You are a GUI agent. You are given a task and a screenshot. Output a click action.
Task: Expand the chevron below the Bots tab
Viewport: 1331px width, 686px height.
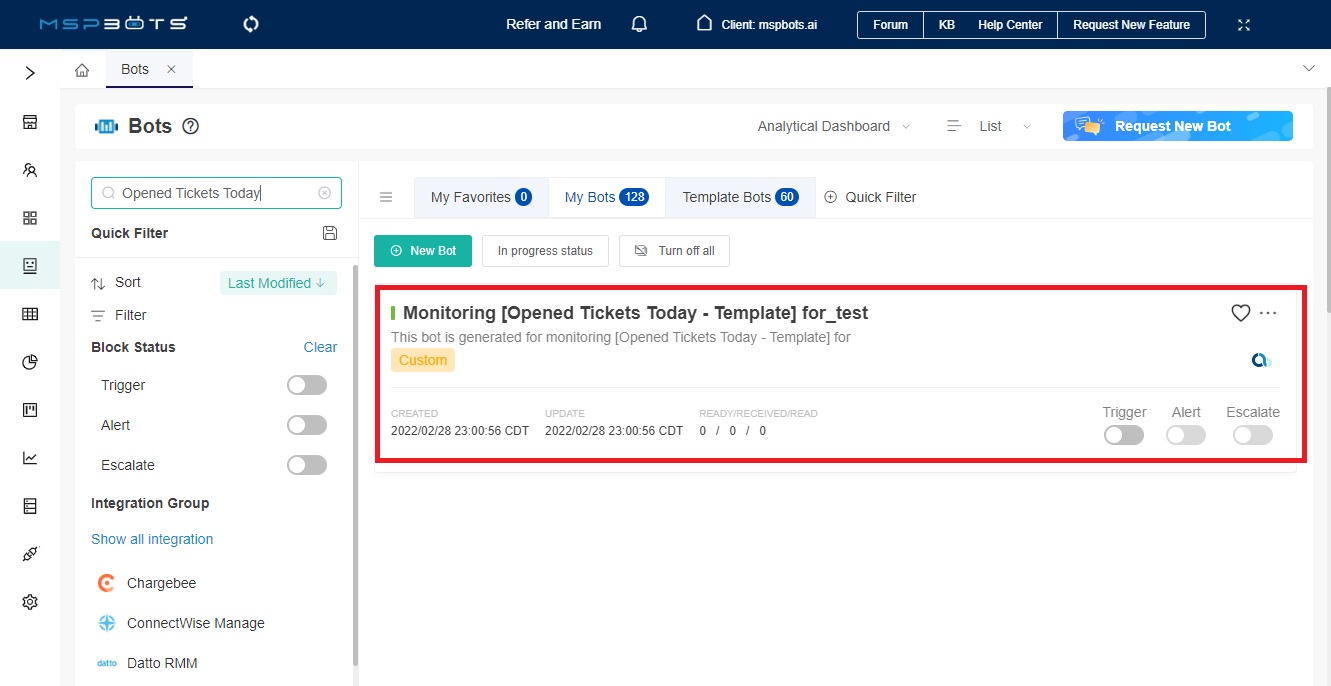[x=1309, y=69]
